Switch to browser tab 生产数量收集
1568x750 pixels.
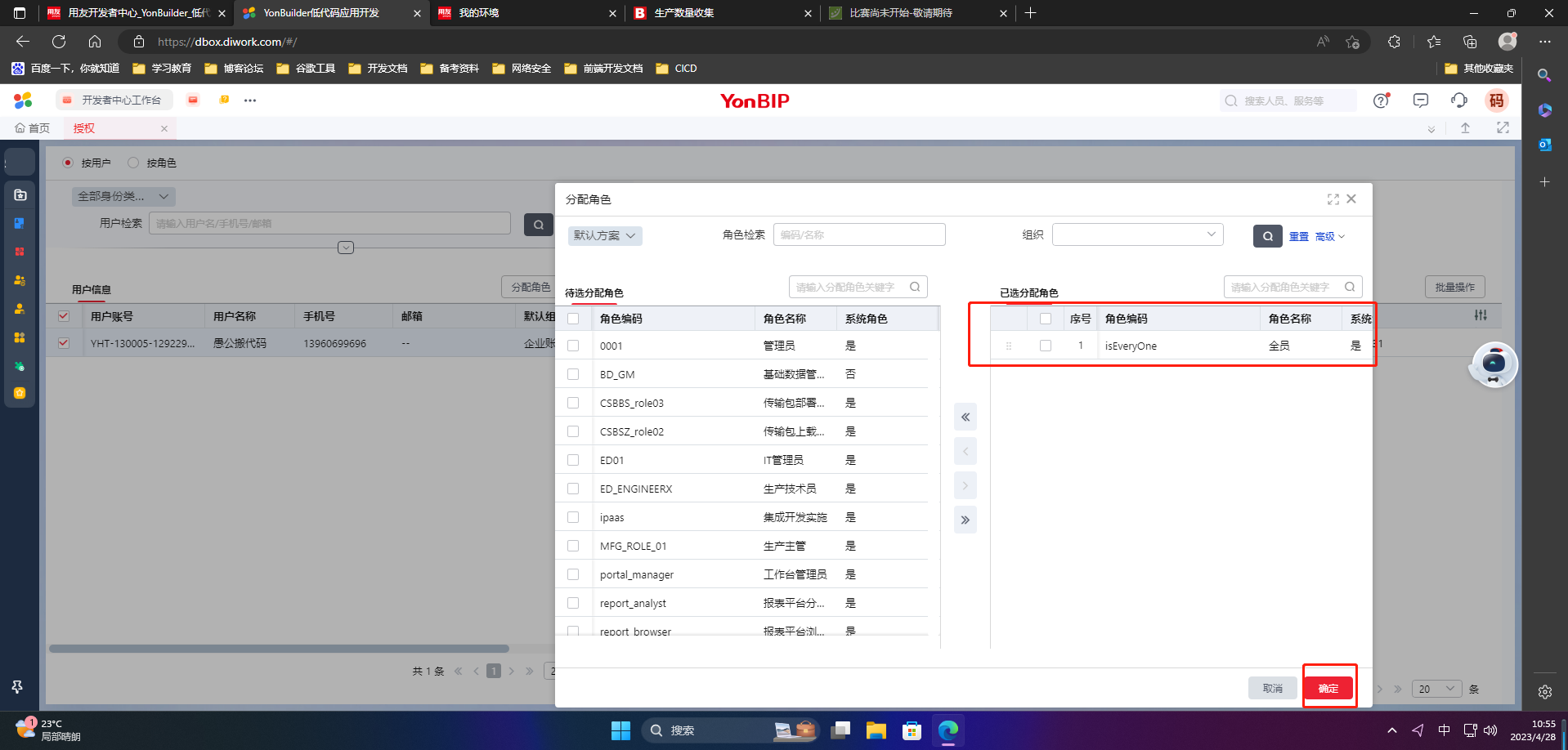coord(723,13)
